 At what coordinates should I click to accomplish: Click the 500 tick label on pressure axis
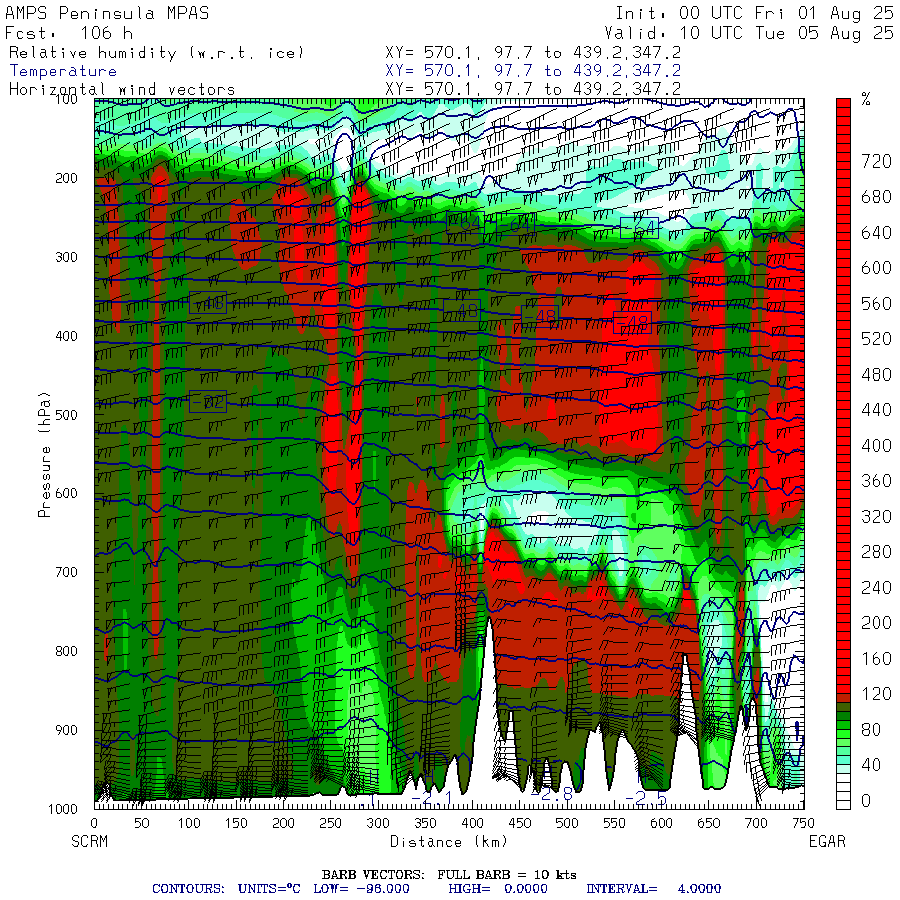click(66, 414)
